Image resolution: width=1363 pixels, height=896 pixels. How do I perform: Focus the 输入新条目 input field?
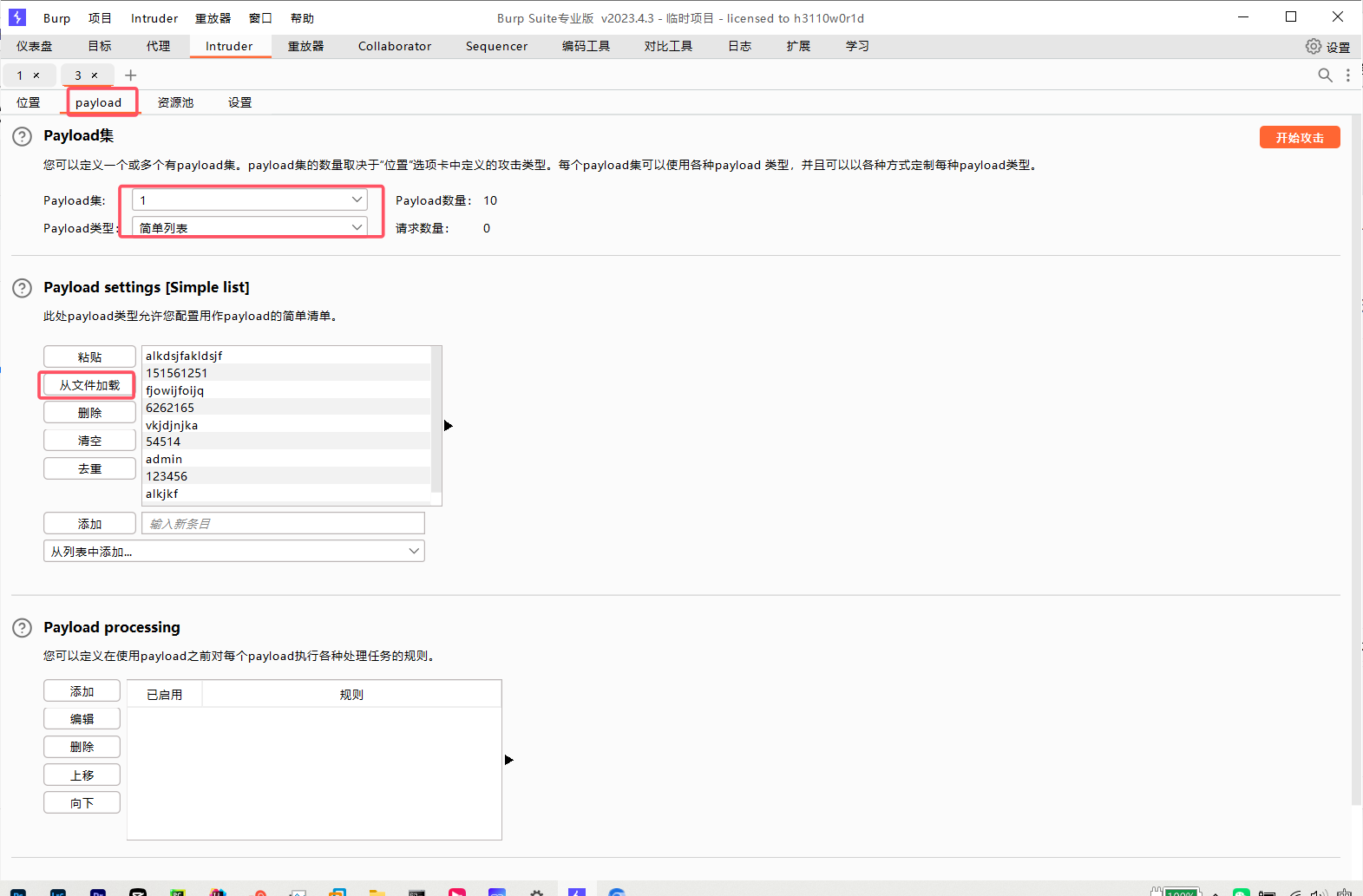pos(284,524)
